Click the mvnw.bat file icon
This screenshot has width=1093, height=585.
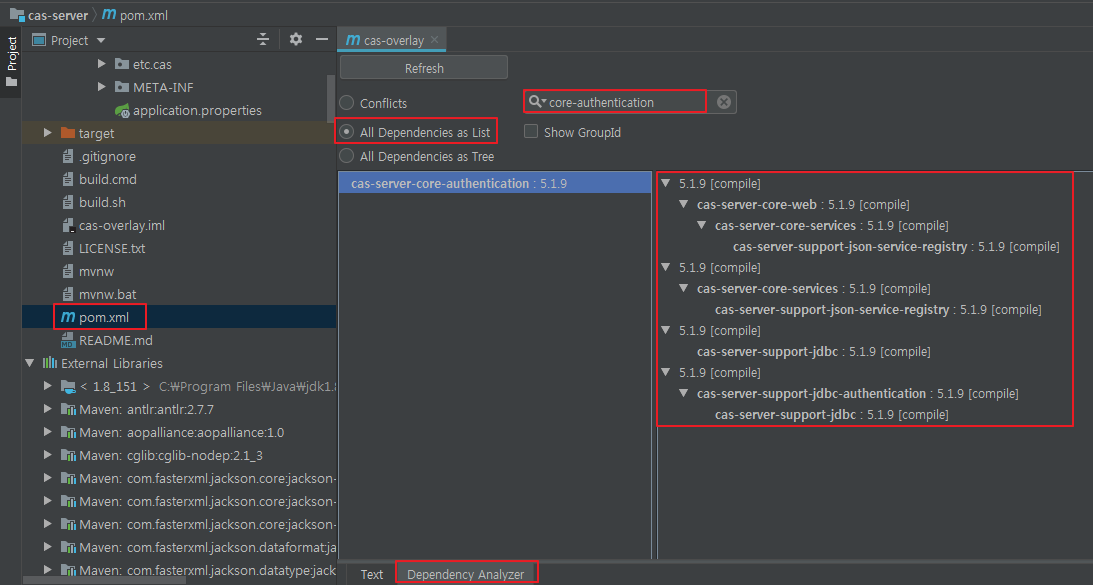tap(68, 294)
